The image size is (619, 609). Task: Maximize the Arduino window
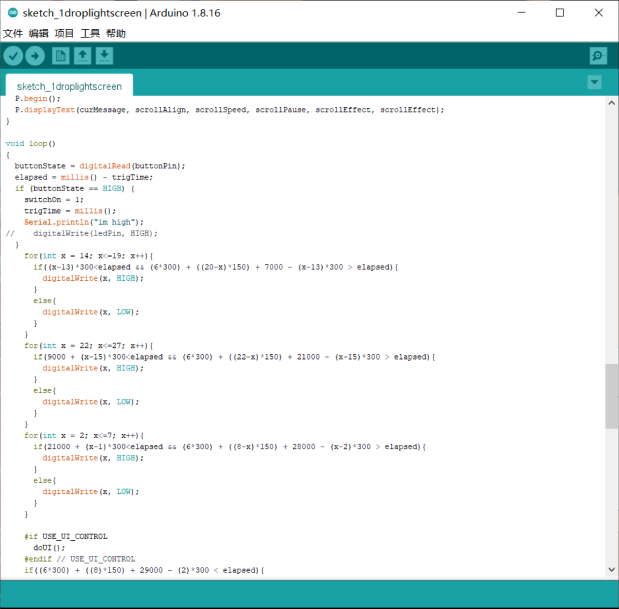click(x=559, y=13)
